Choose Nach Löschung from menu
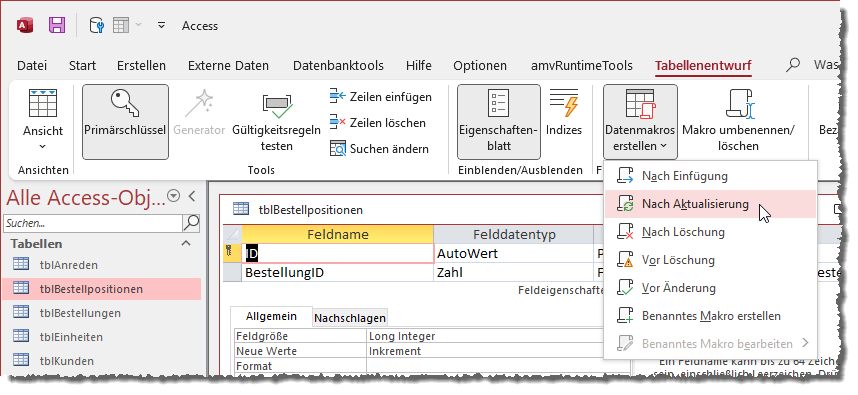858x395 pixels. coord(710,232)
